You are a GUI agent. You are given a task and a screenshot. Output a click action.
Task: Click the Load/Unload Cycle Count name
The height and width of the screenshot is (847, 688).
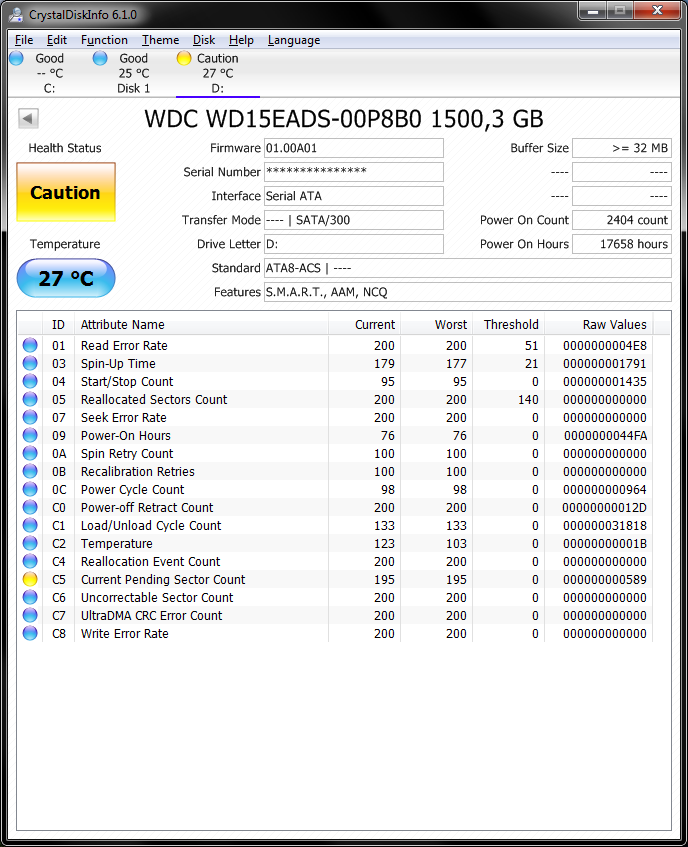point(151,525)
